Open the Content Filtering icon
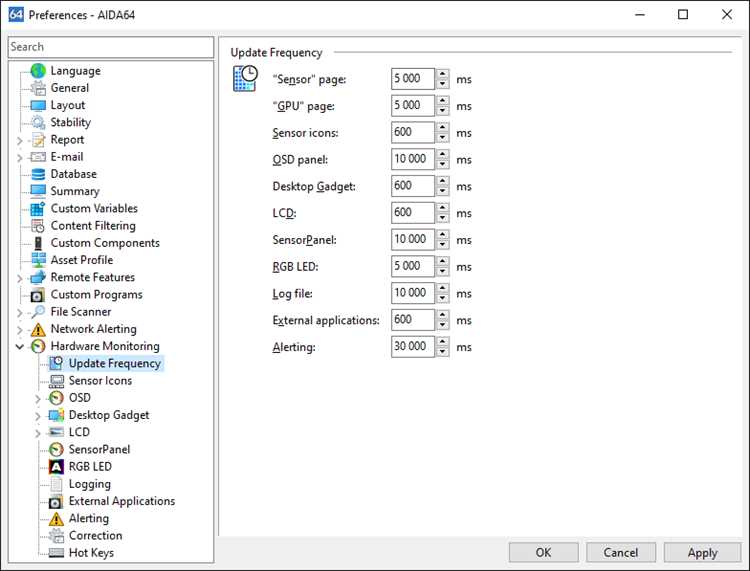Image resolution: width=750 pixels, height=571 pixels. click(38, 226)
